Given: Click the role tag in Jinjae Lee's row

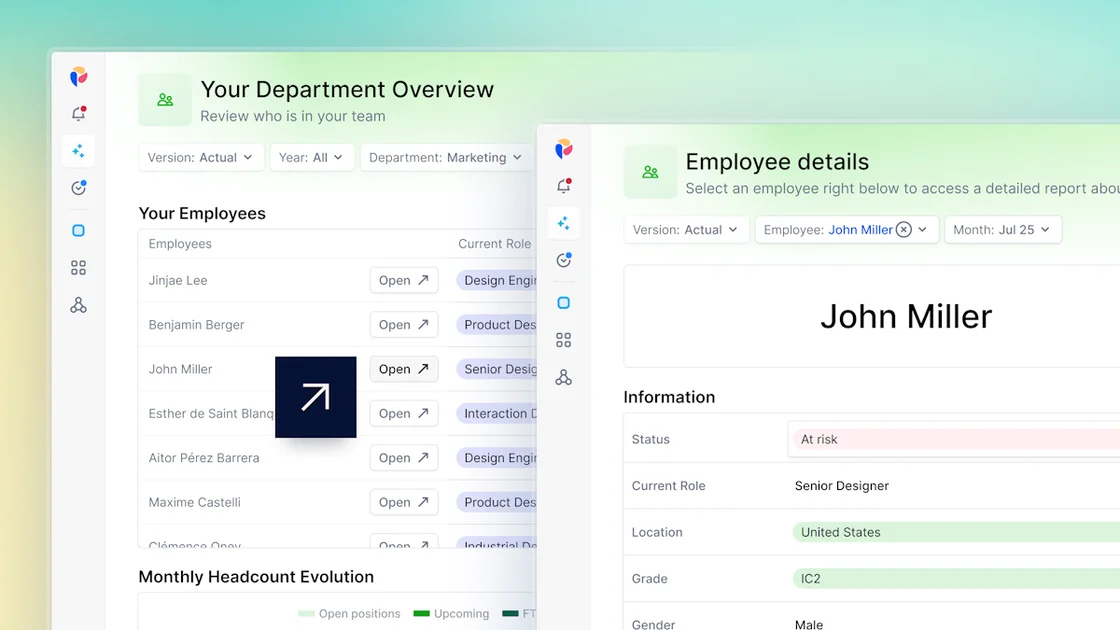Looking at the screenshot, I should point(497,280).
